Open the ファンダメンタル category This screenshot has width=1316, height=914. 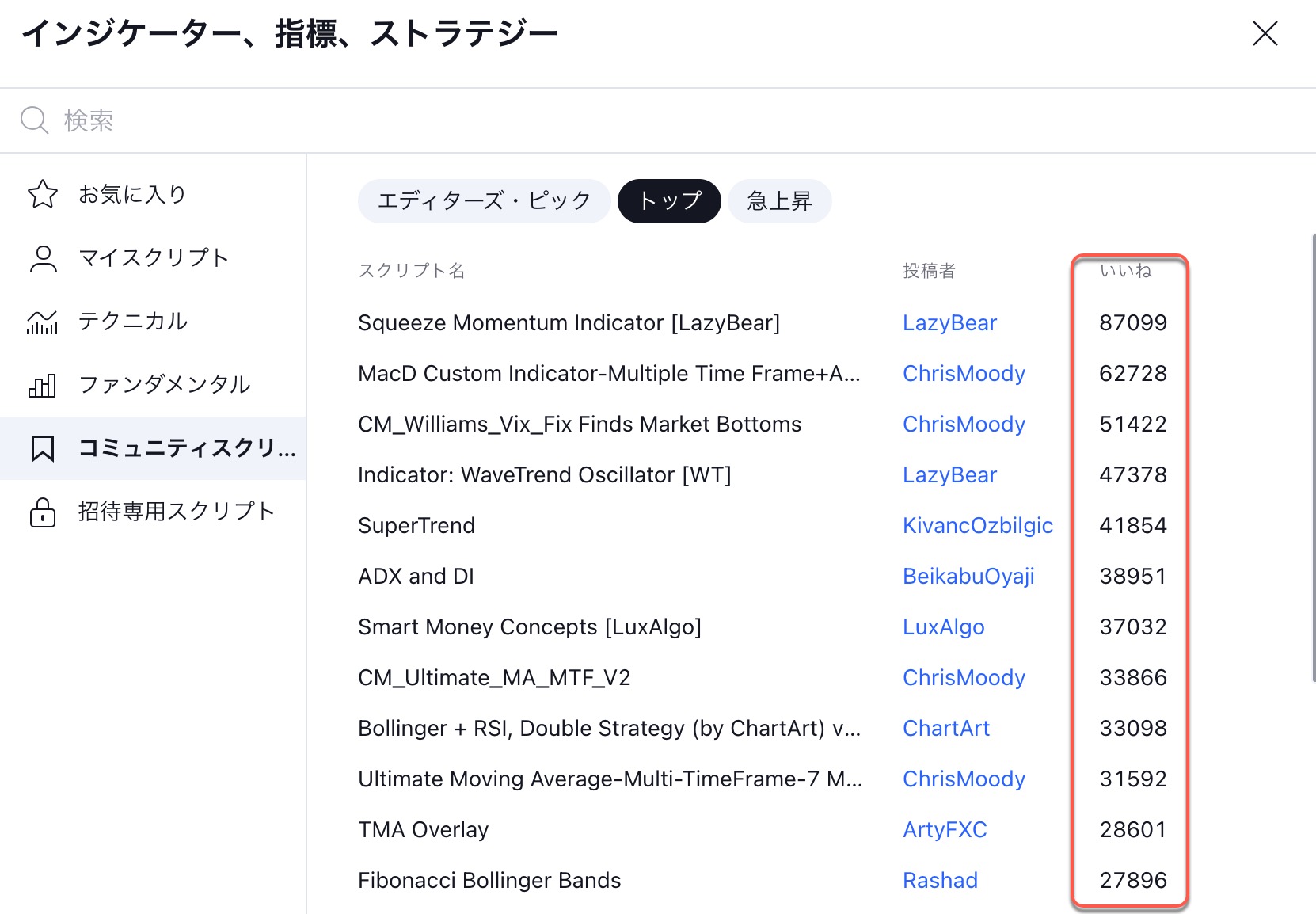[x=153, y=385]
